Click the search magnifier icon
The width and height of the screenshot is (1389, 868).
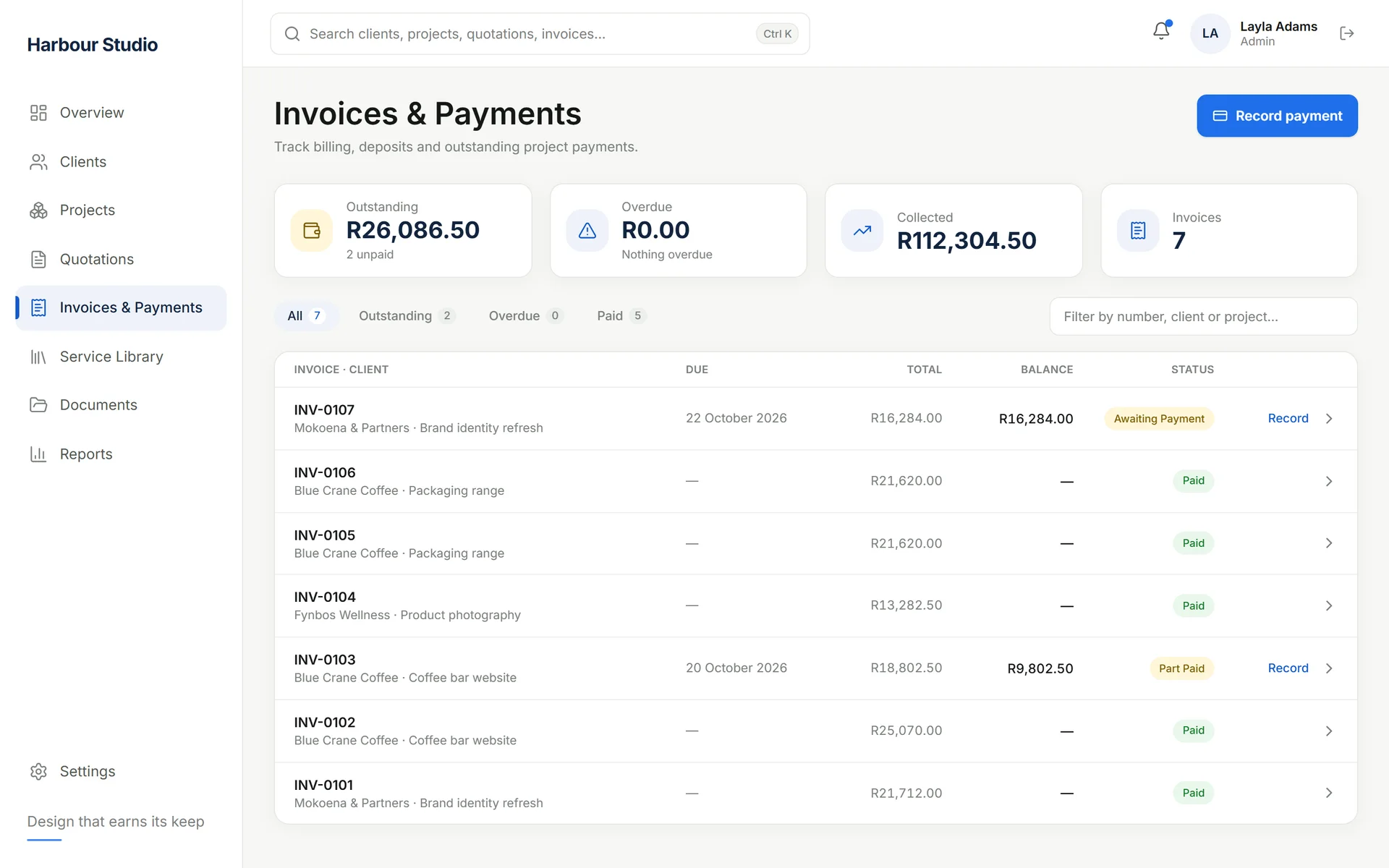[x=292, y=34]
